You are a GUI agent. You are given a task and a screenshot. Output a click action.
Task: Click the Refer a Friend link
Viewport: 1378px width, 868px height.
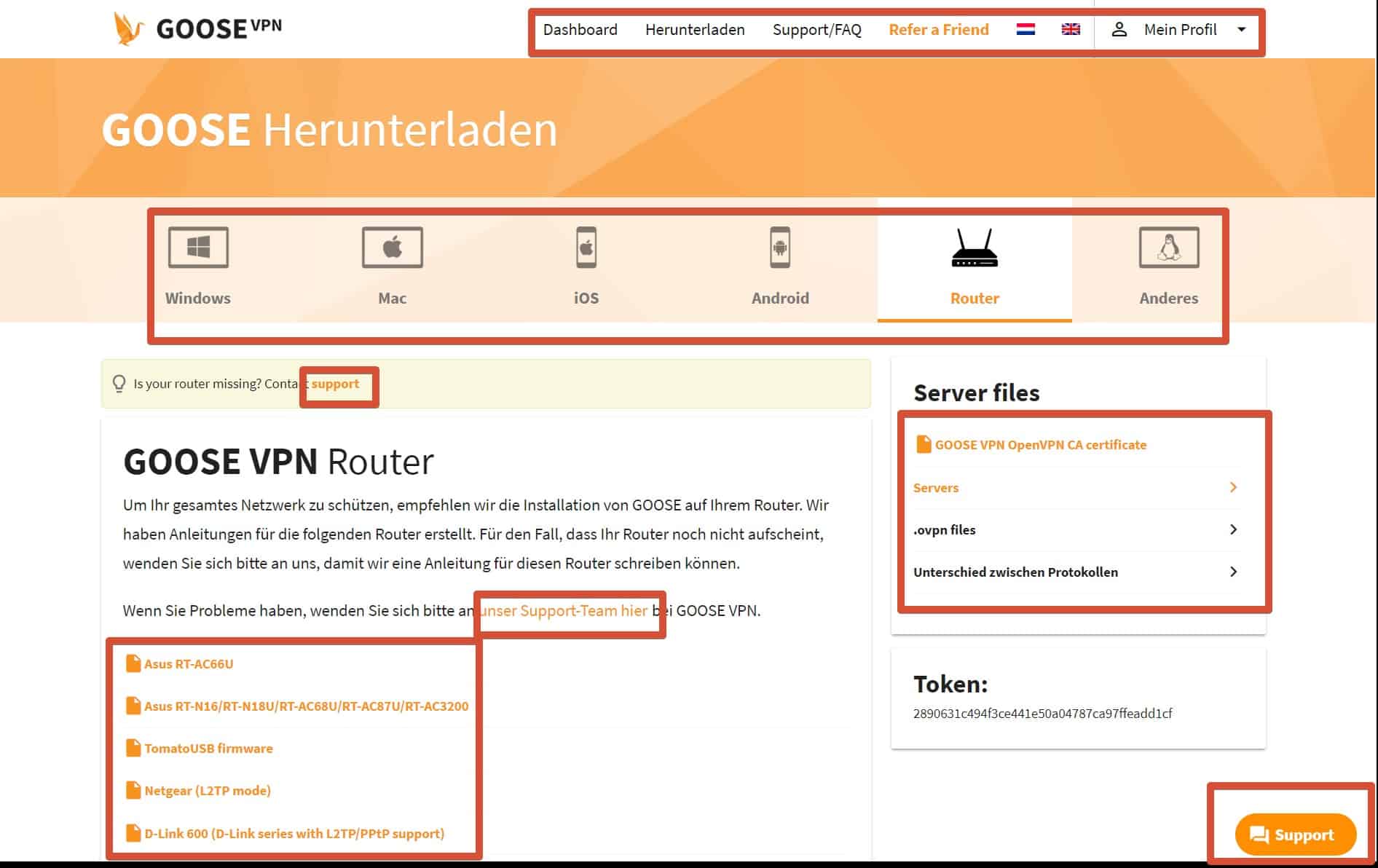coord(939,29)
